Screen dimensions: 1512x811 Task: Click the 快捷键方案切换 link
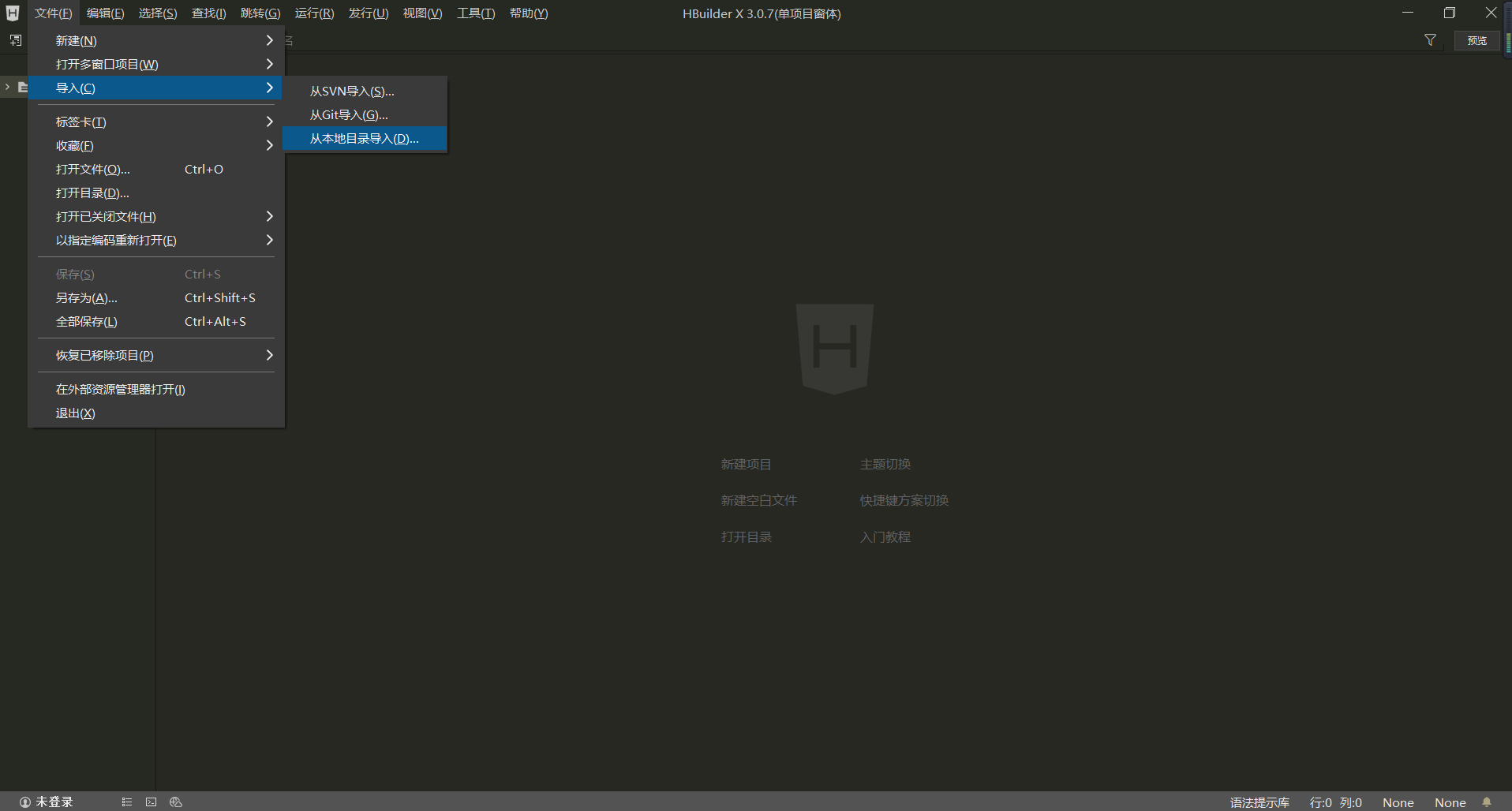904,500
